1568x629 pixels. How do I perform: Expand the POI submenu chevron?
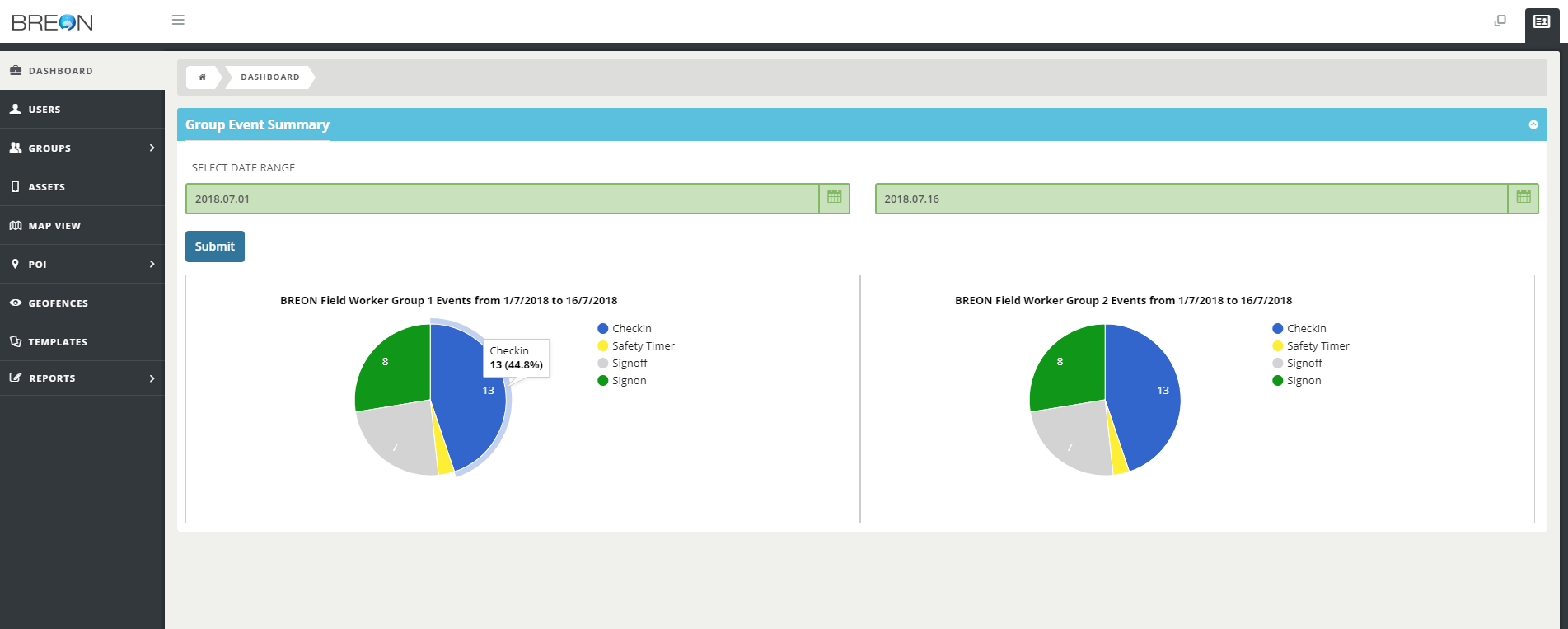coord(152,264)
